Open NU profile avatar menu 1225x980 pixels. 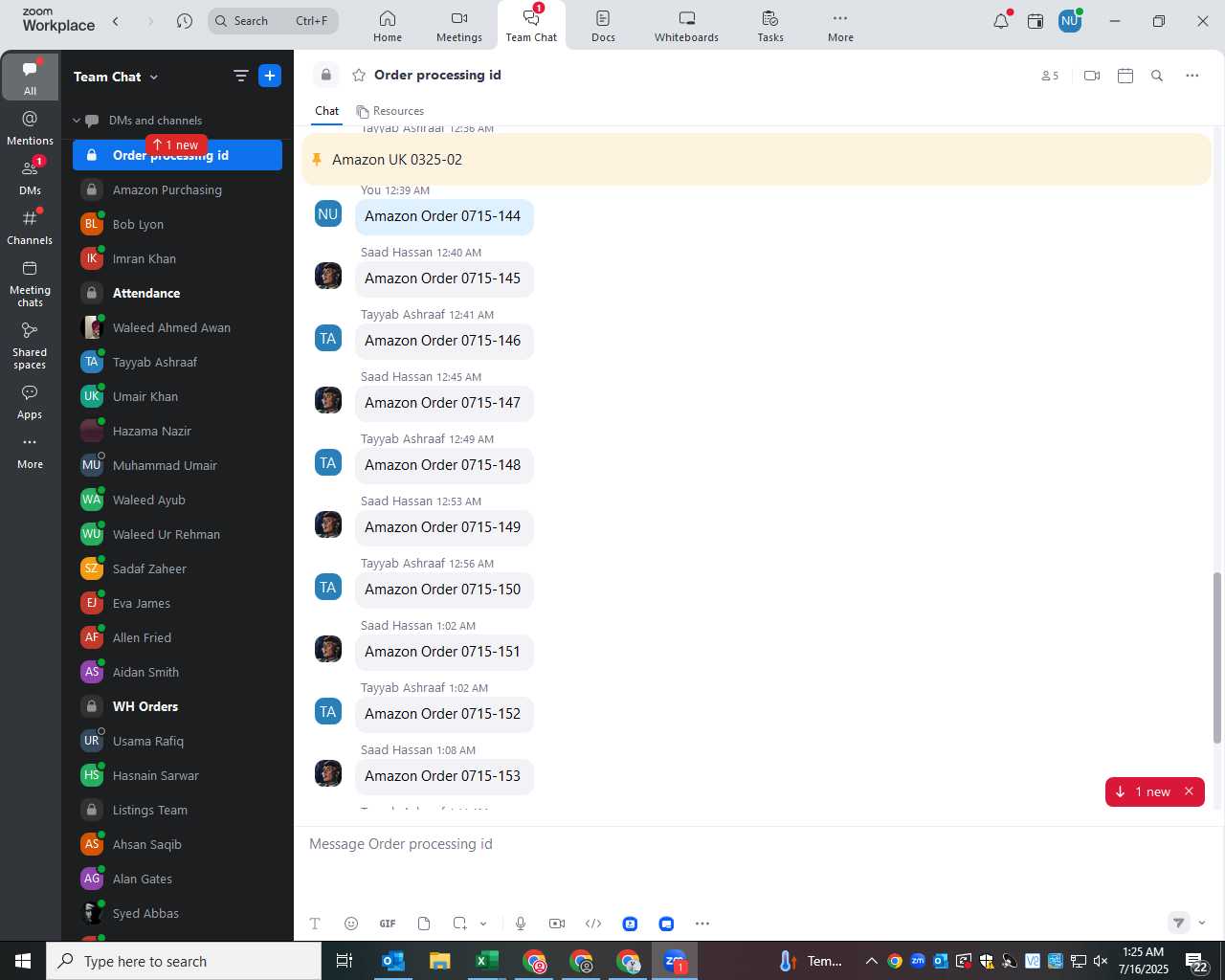click(1070, 21)
